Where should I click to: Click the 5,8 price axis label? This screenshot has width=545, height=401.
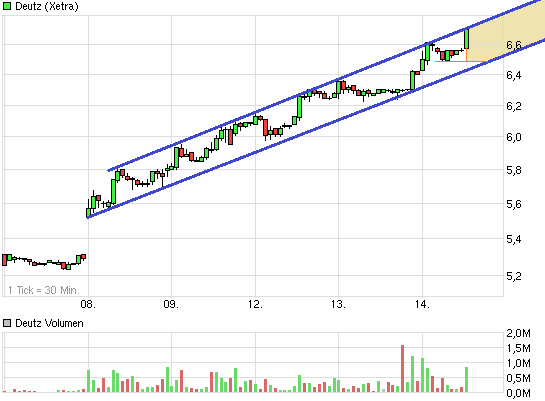(x=514, y=170)
